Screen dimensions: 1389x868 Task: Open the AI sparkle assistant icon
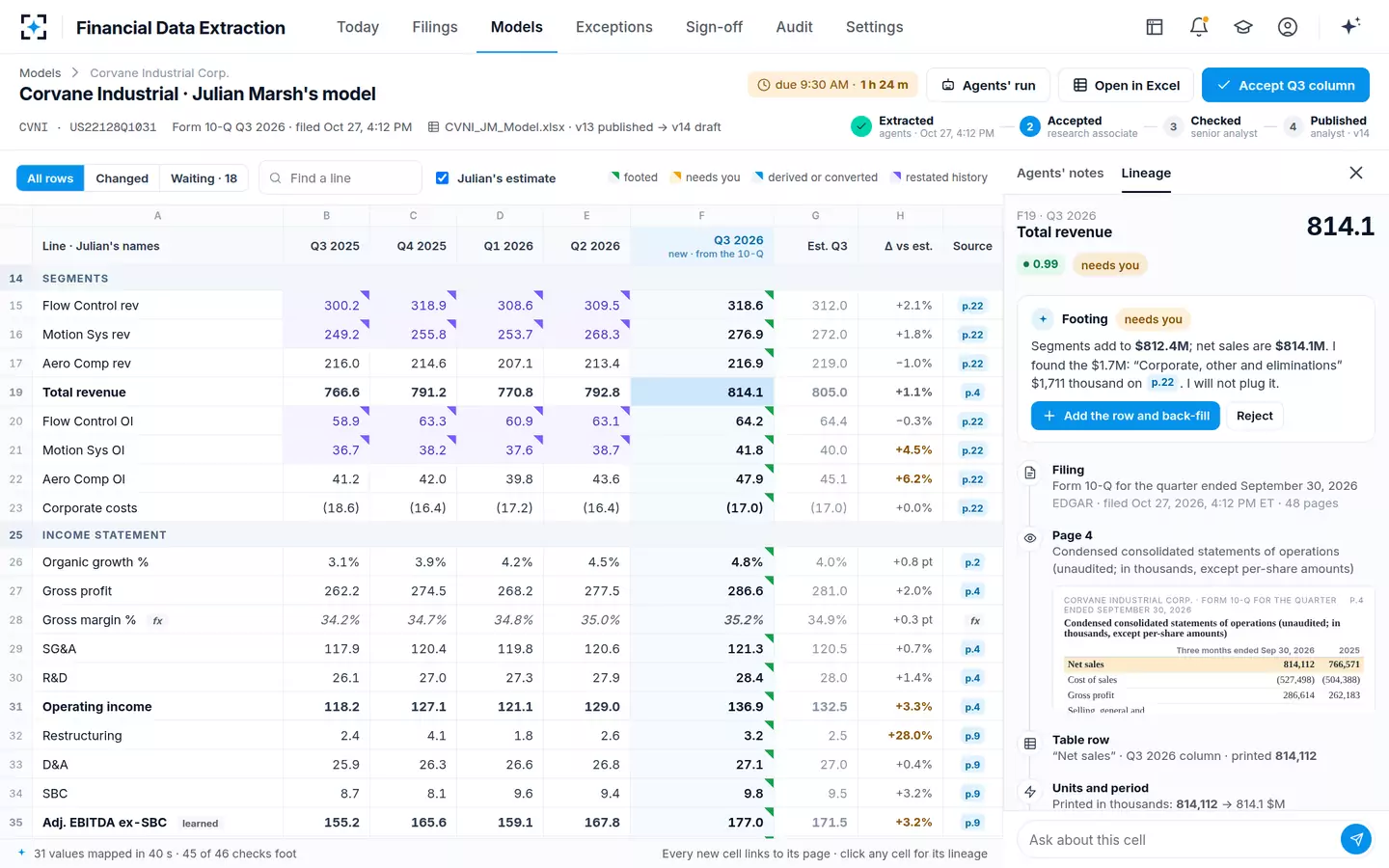pyautogui.click(x=1350, y=26)
